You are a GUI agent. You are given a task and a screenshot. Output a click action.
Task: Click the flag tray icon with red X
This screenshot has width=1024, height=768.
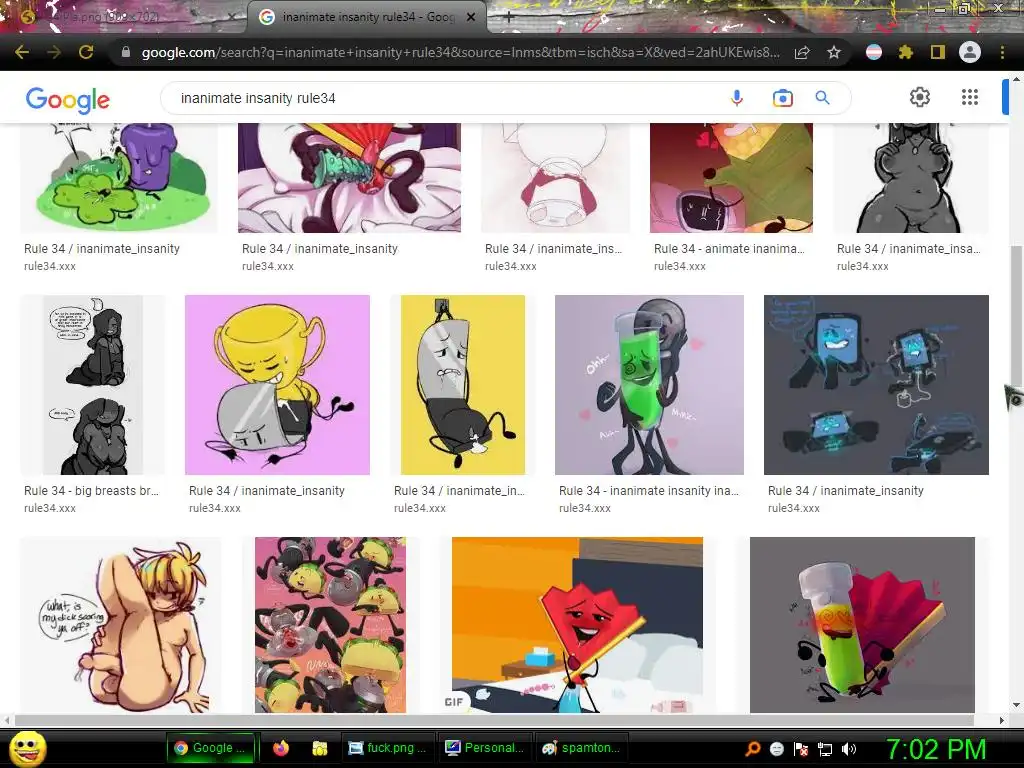pos(801,749)
